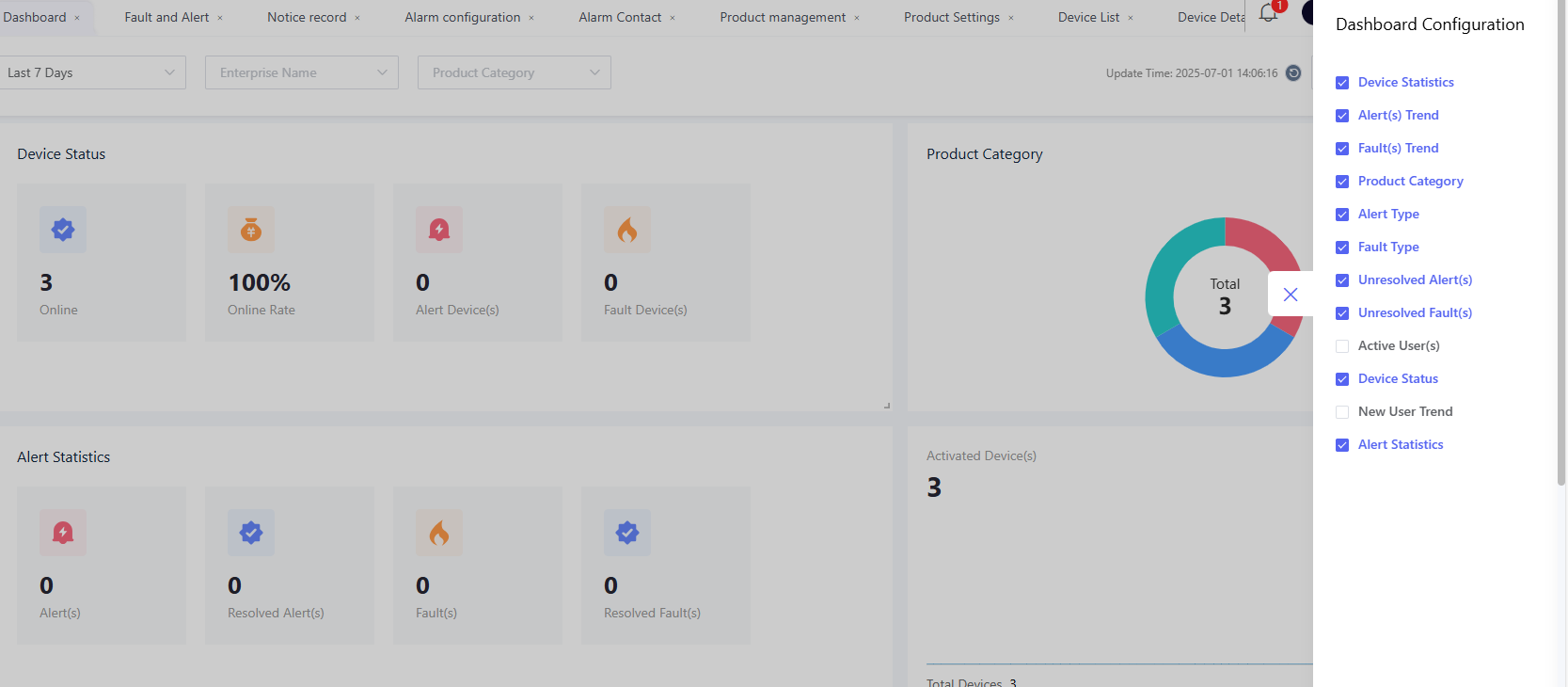Switch to the Alarm configuration tab
Screen dimensions: 1568x687
pos(462,17)
